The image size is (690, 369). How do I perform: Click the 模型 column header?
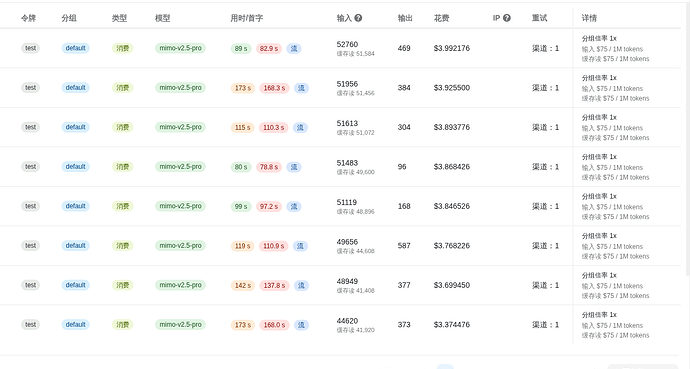click(x=162, y=18)
